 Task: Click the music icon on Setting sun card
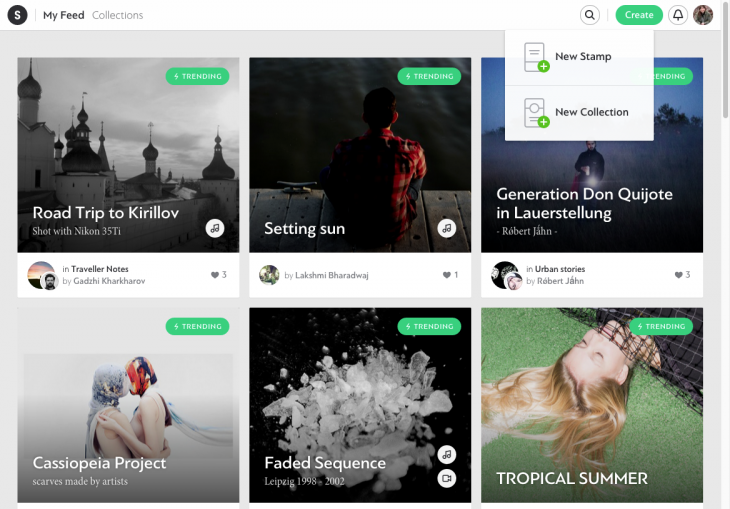[447, 228]
